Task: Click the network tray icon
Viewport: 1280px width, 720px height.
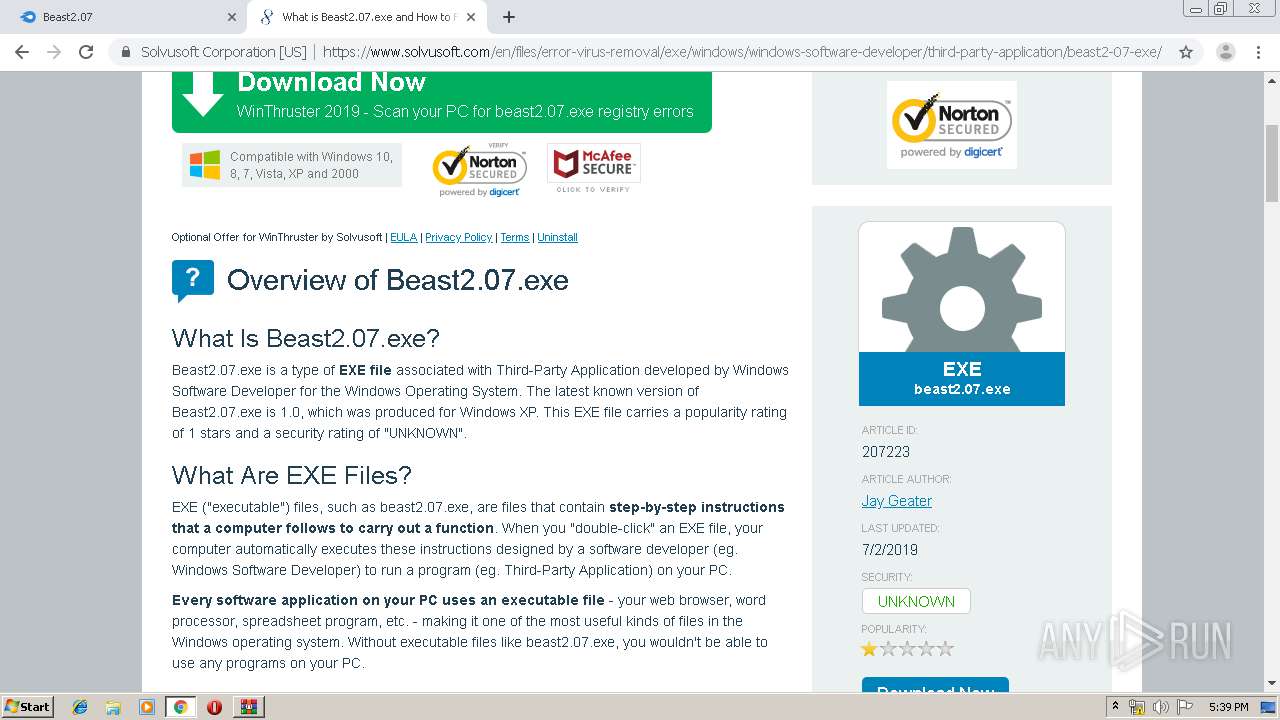Action: [1137, 707]
